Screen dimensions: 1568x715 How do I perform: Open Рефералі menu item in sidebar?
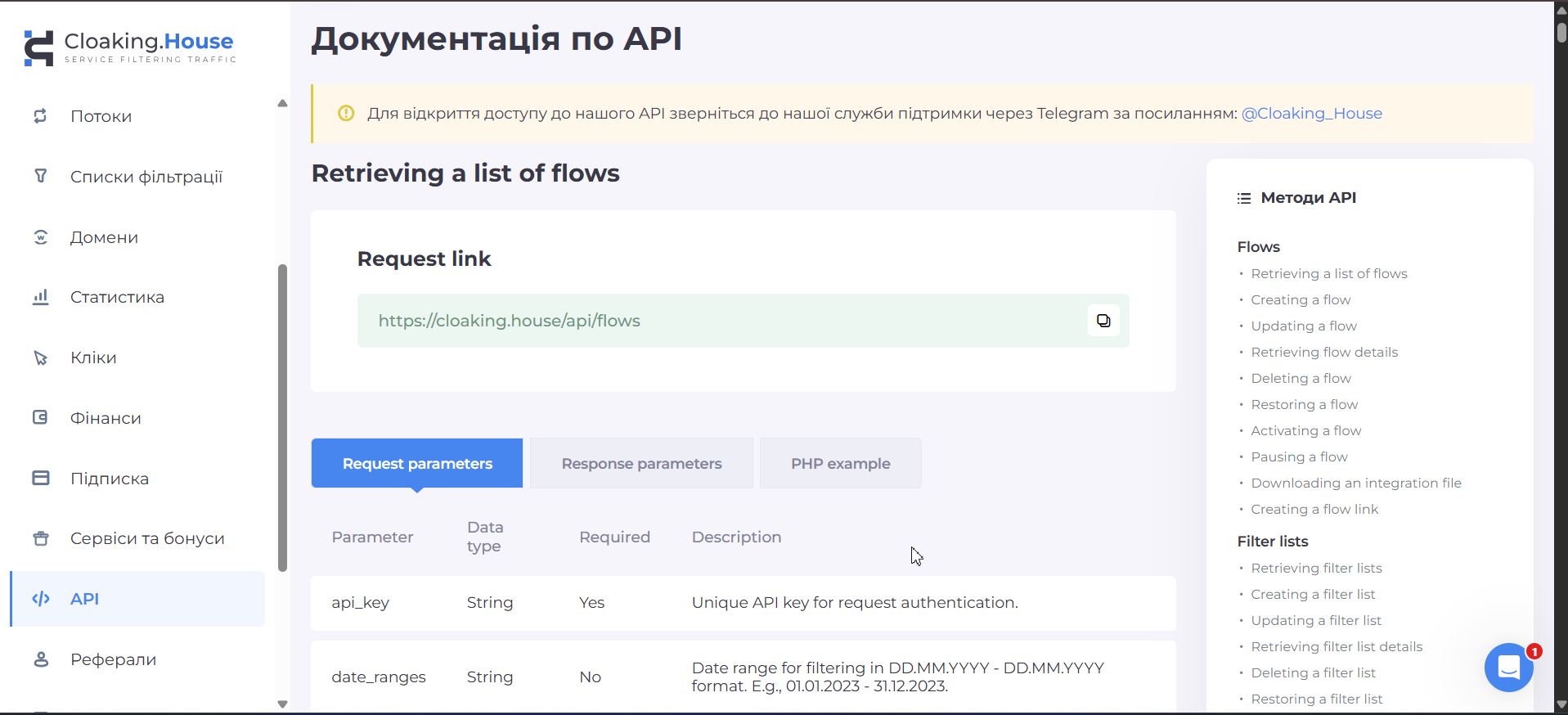click(113, 659)
